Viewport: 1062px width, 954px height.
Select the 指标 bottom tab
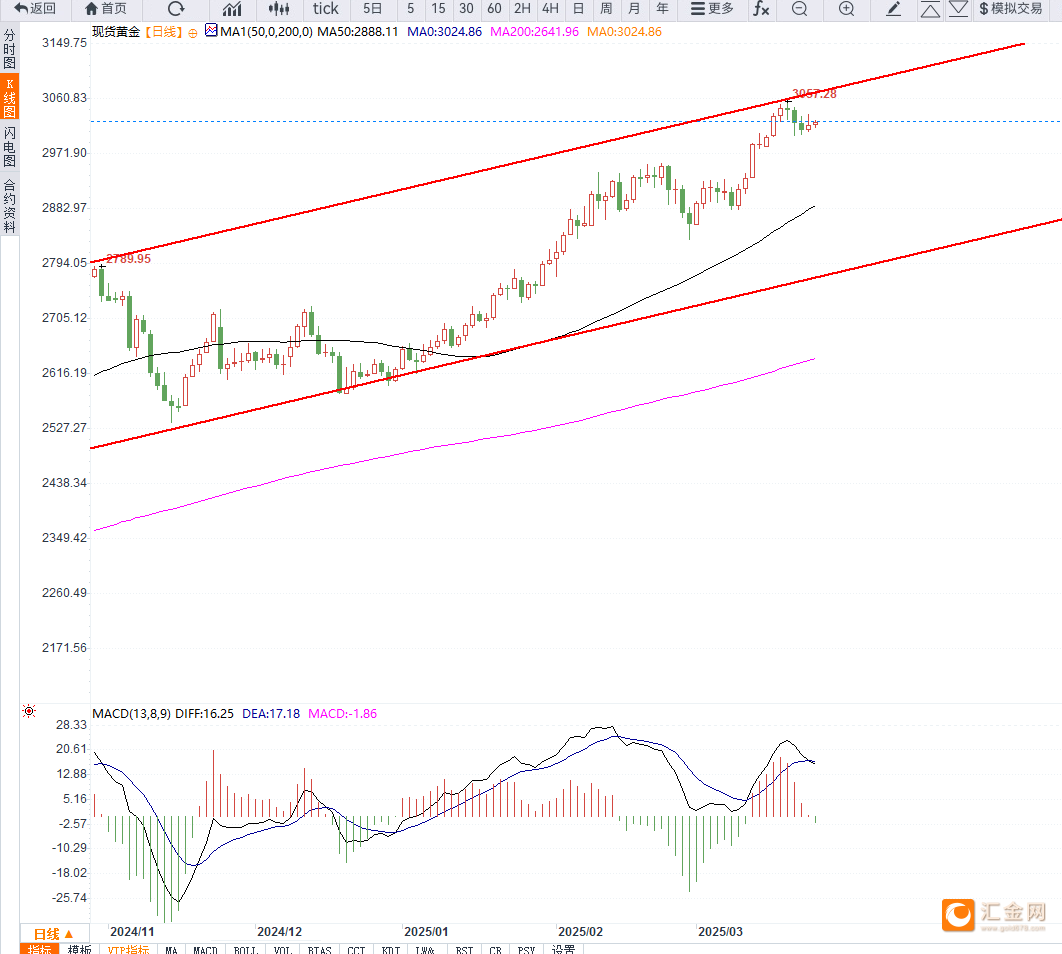point(39,949)
